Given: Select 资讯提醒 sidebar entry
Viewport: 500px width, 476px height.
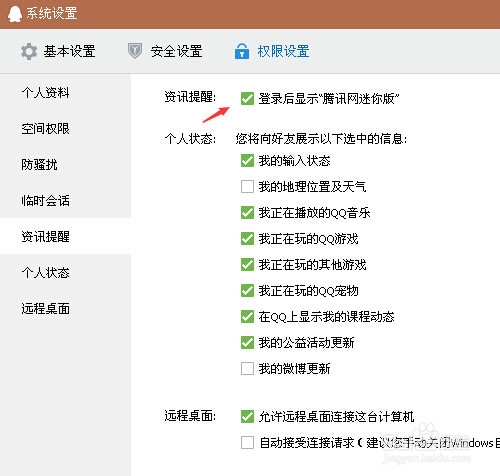Looking at the screenshot, I should tap(46, 237).
